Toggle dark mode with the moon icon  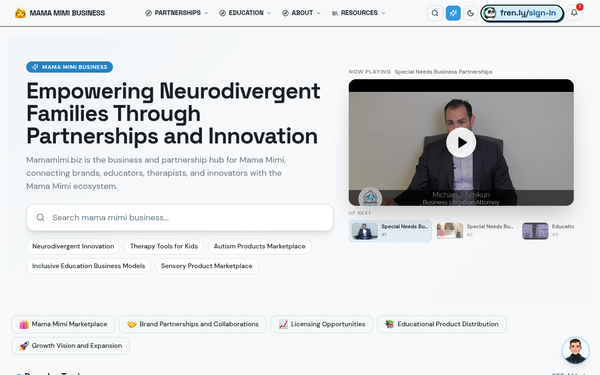(x=471, y=13)
